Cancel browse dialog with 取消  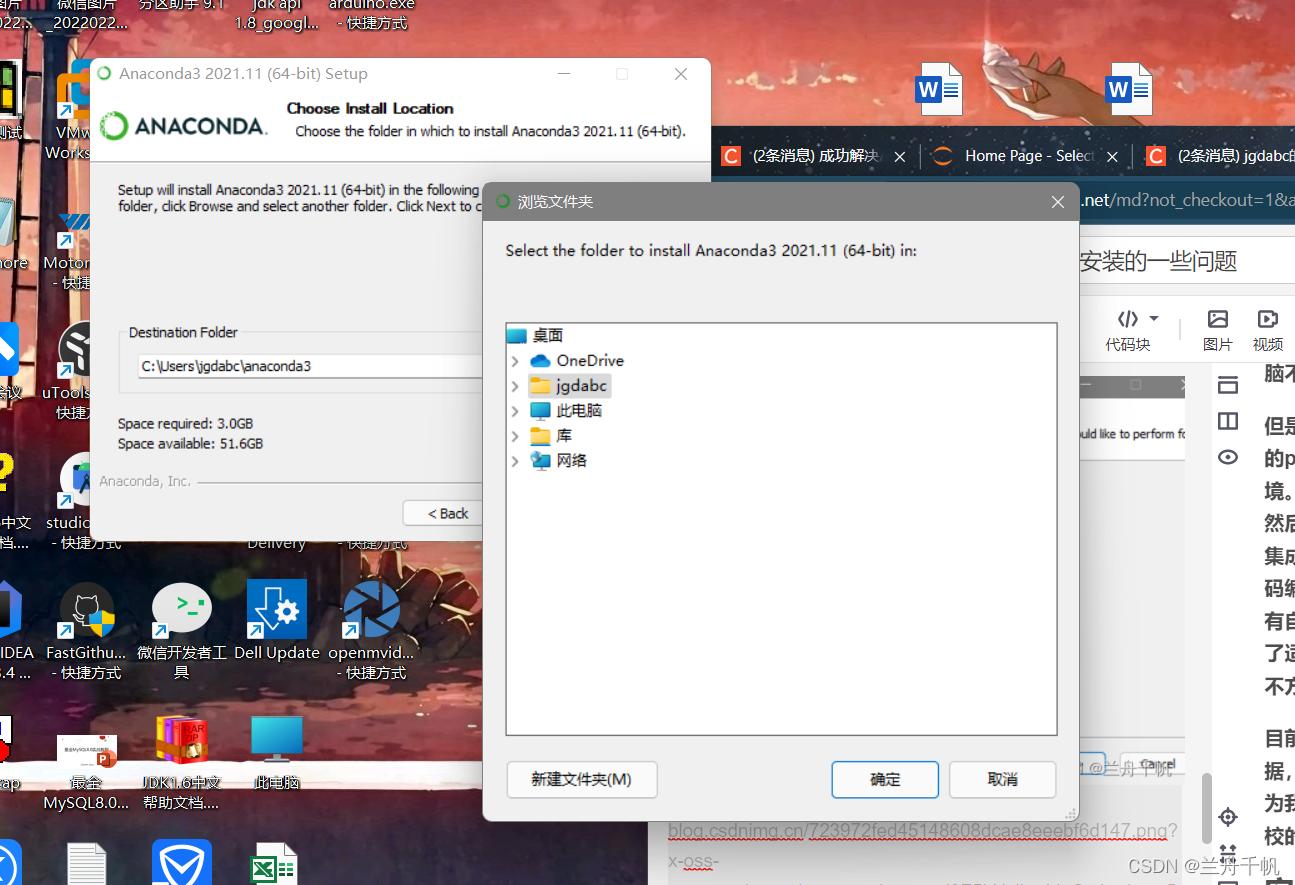(x=1002, y=780)
